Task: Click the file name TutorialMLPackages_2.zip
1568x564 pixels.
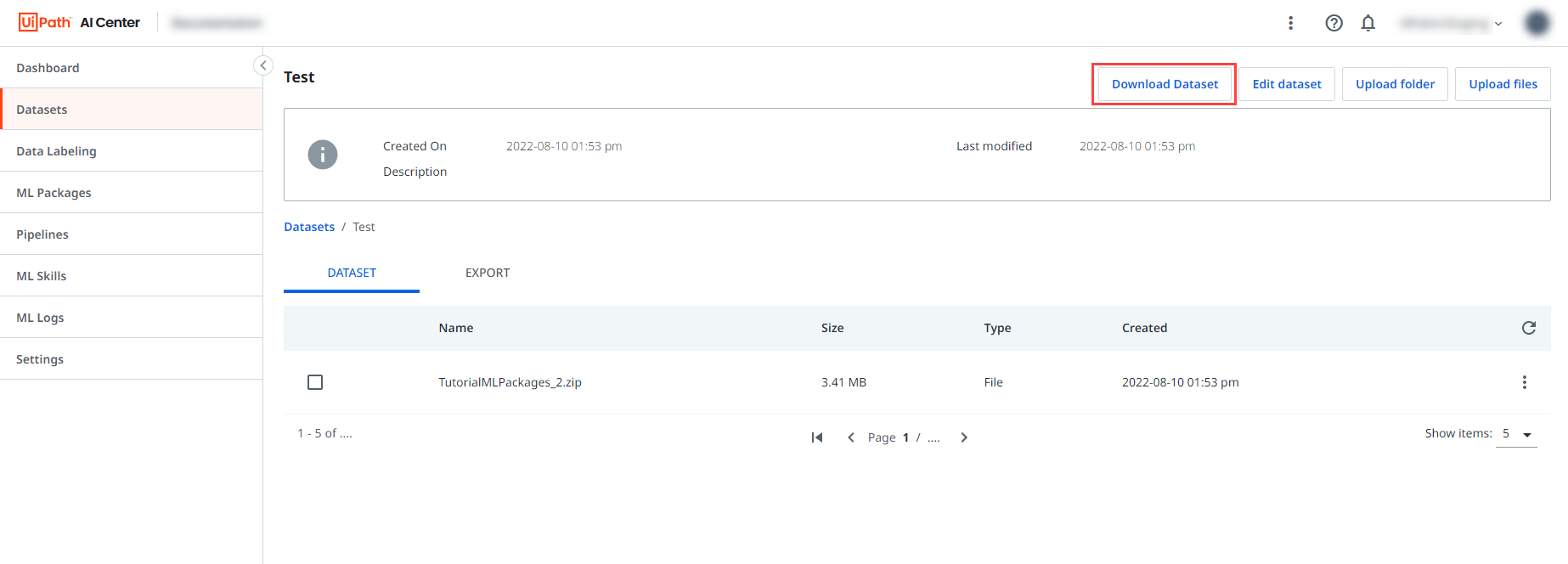Action: [510, 382]
